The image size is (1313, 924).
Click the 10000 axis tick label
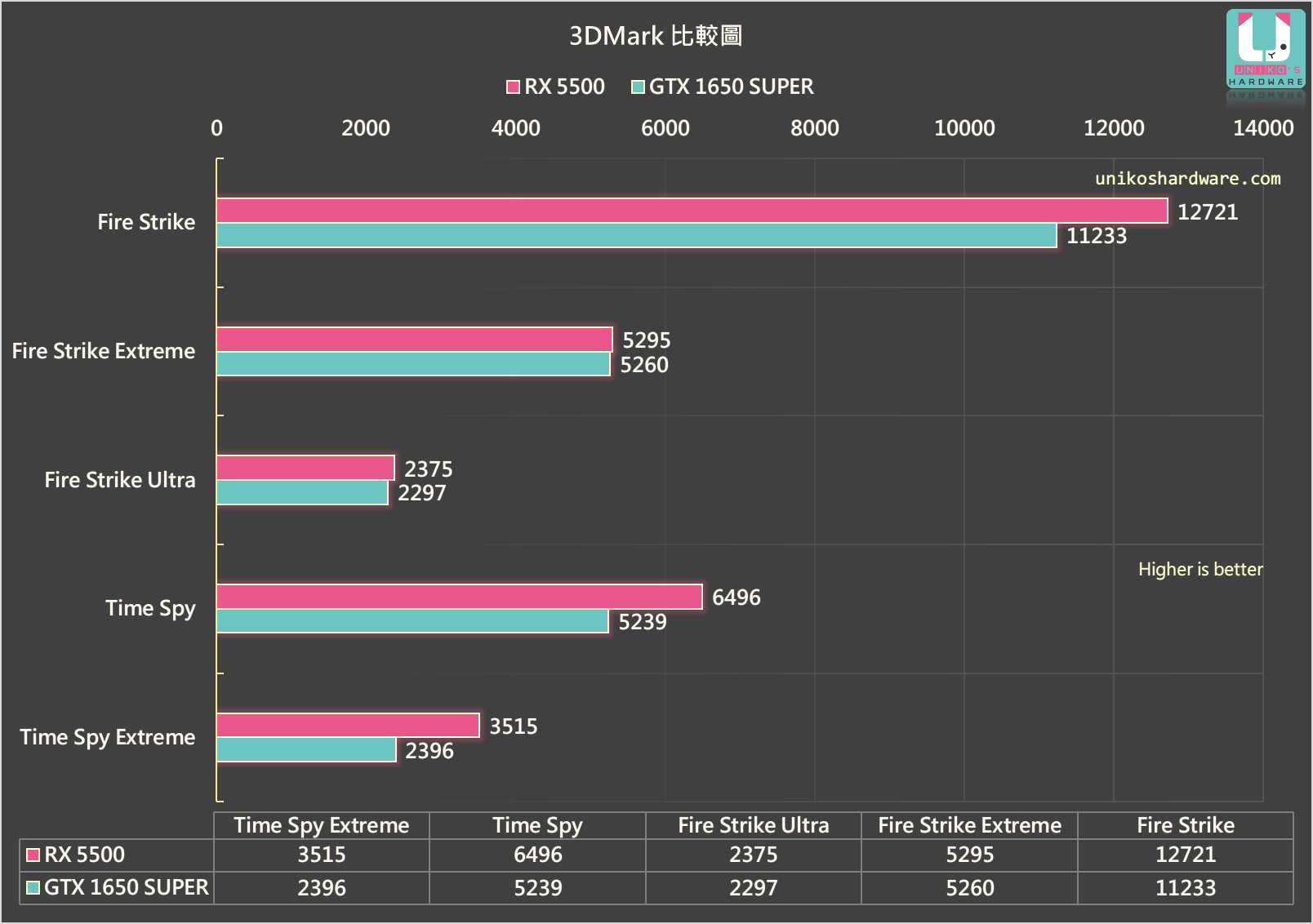(964, 128)
